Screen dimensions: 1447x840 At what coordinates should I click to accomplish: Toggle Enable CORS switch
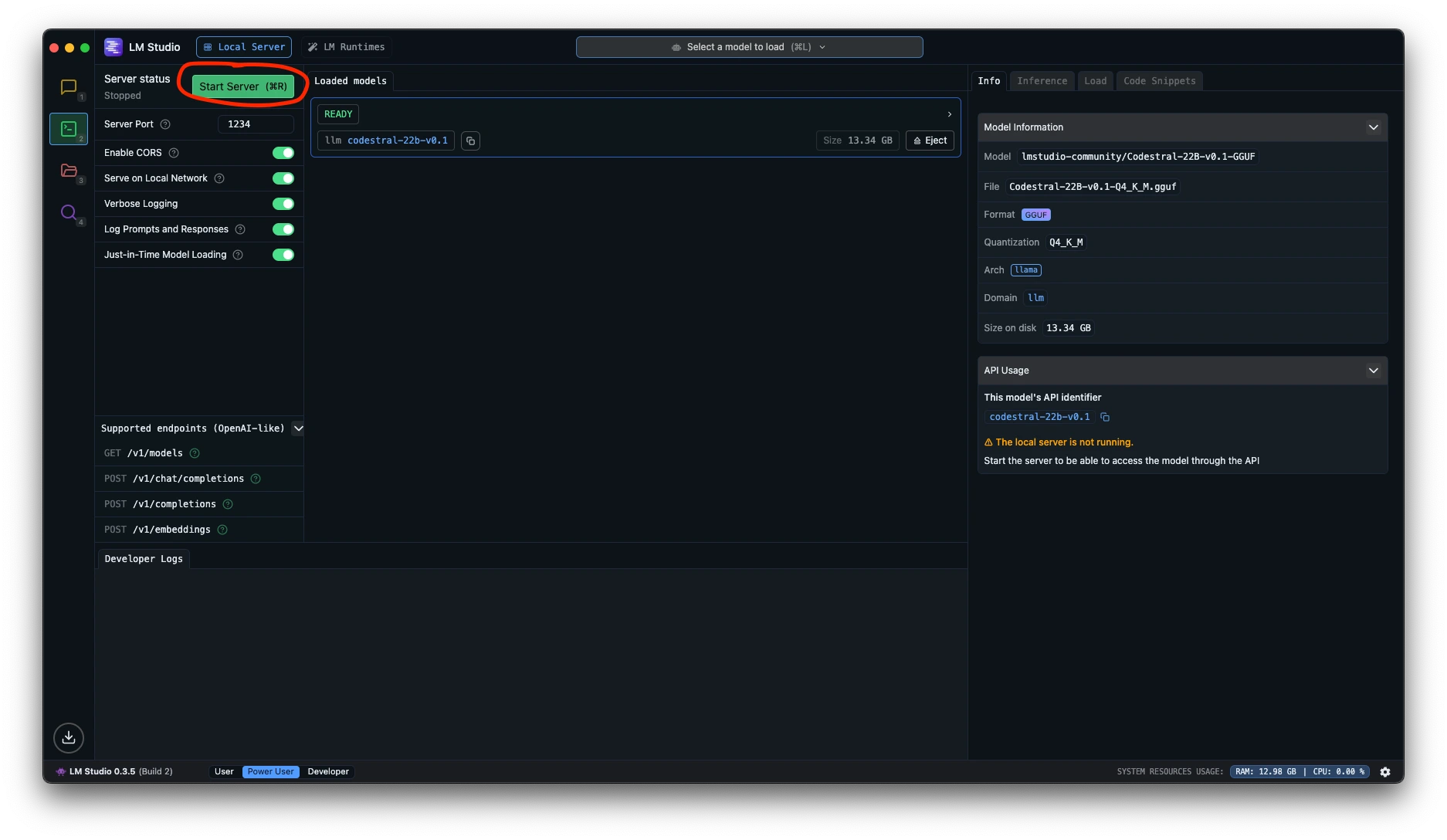(283, 153)
